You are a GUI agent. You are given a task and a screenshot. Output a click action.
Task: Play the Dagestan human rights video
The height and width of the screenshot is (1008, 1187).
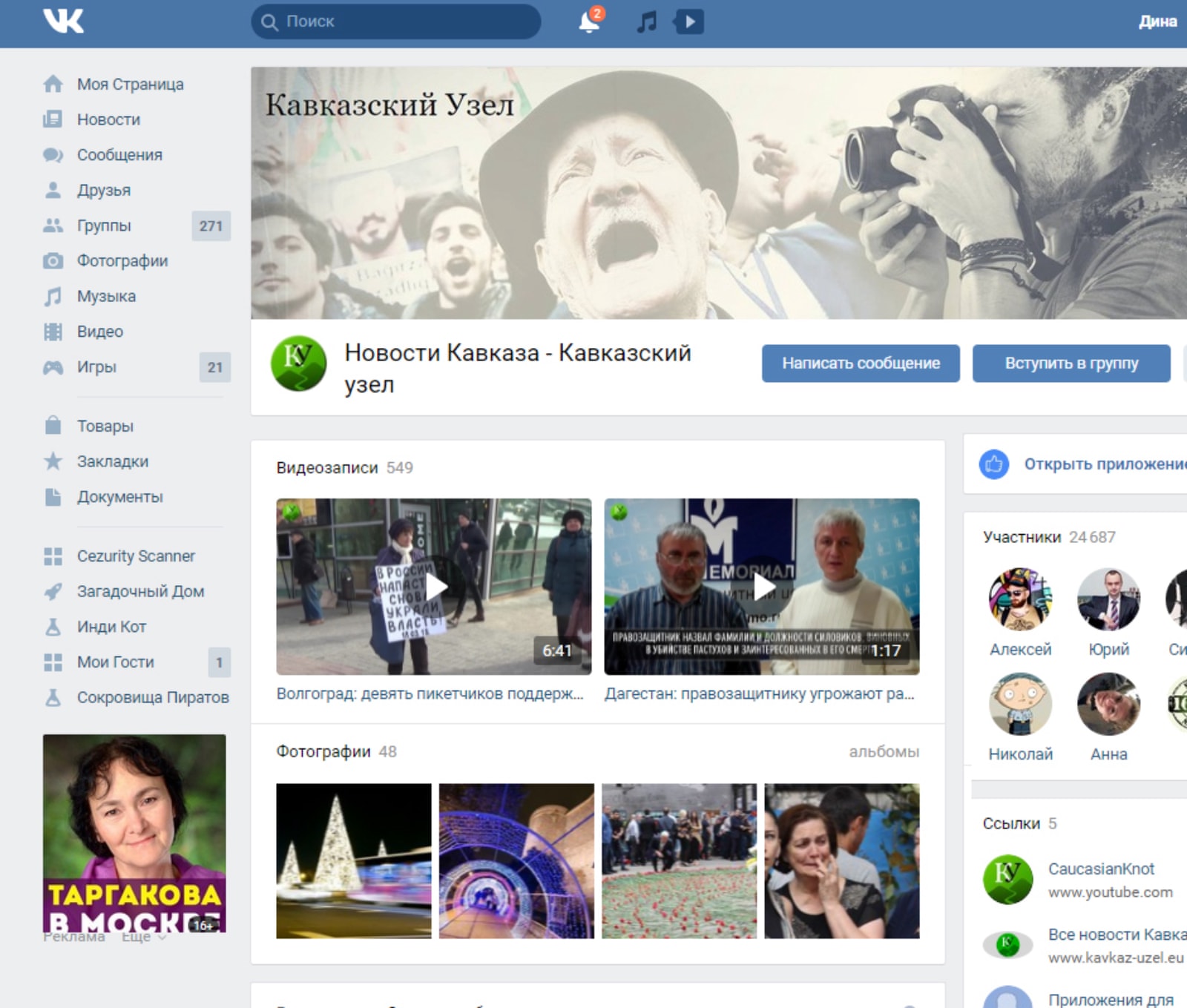tap(762, 586)
